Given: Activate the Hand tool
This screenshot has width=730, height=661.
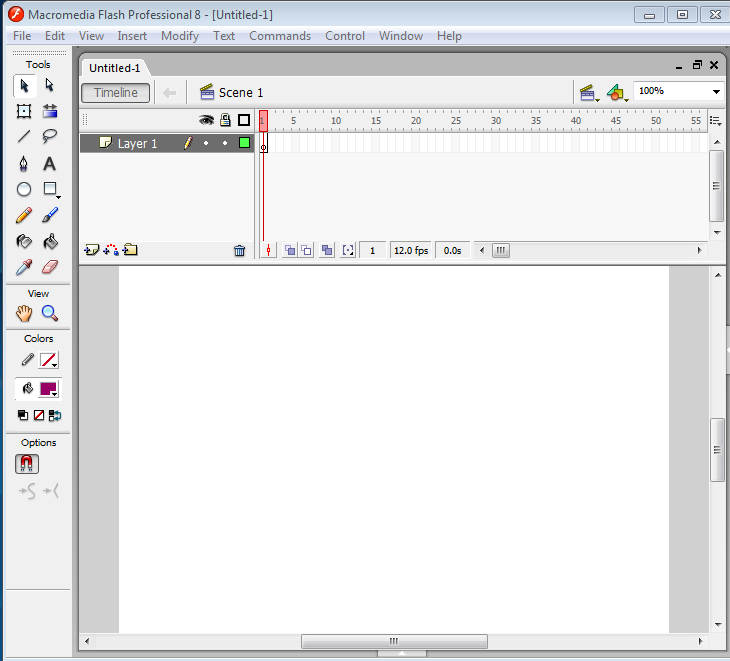Looking at the screenshot, I should pyautogui.click(x=24, y=314).
